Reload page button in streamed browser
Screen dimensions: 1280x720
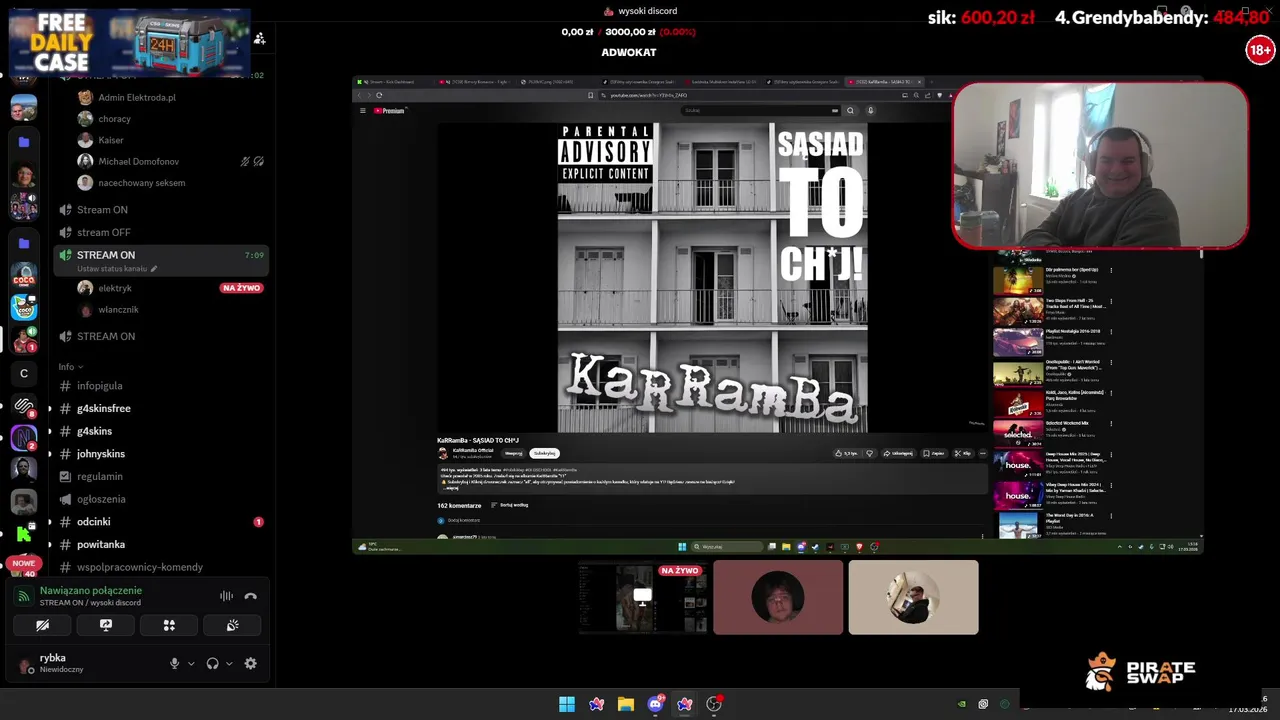pyautogui.click(x=379, y=95)
